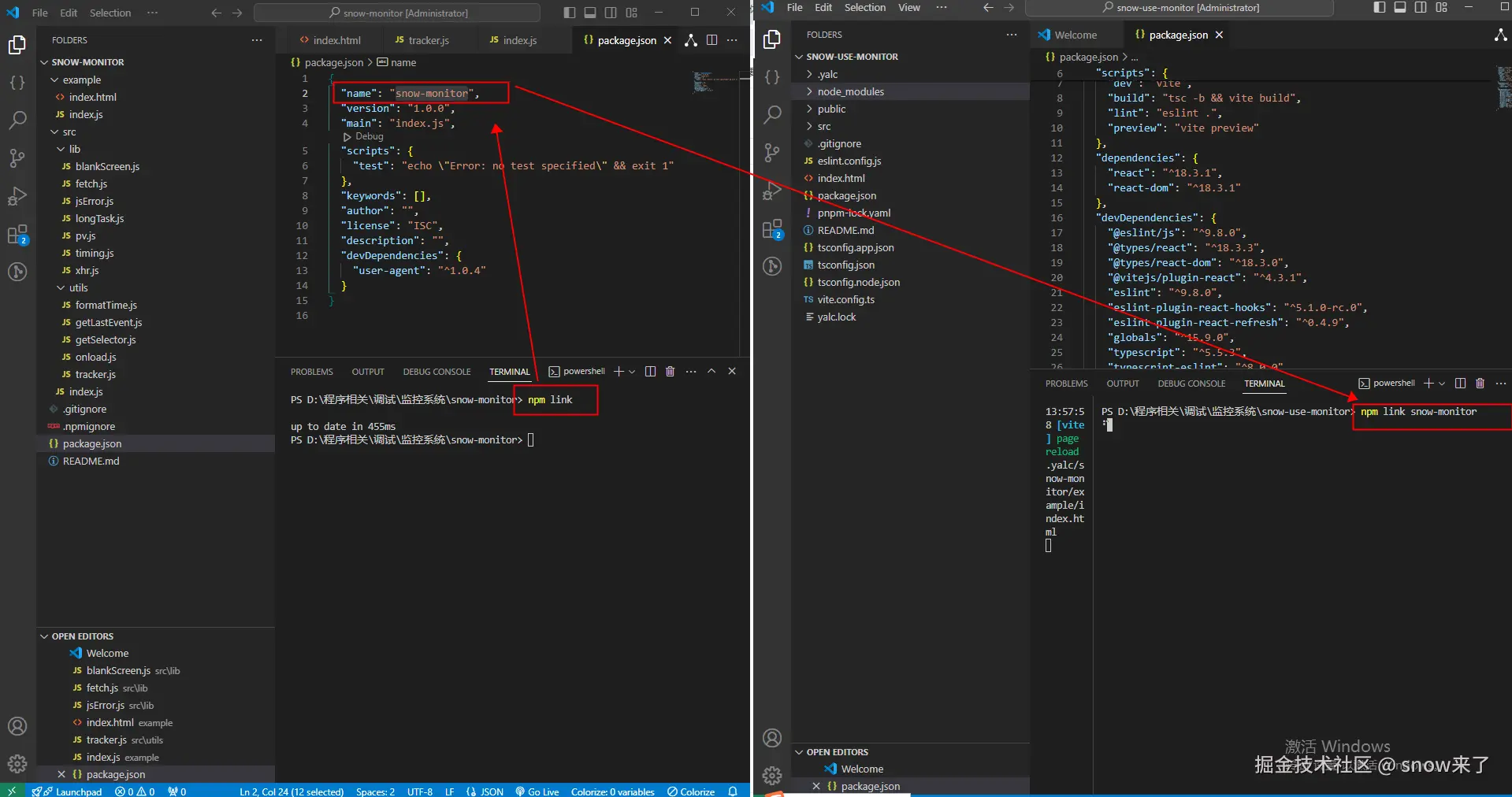Maximize the panel in snow-monitor window

[x=711, y=372]
